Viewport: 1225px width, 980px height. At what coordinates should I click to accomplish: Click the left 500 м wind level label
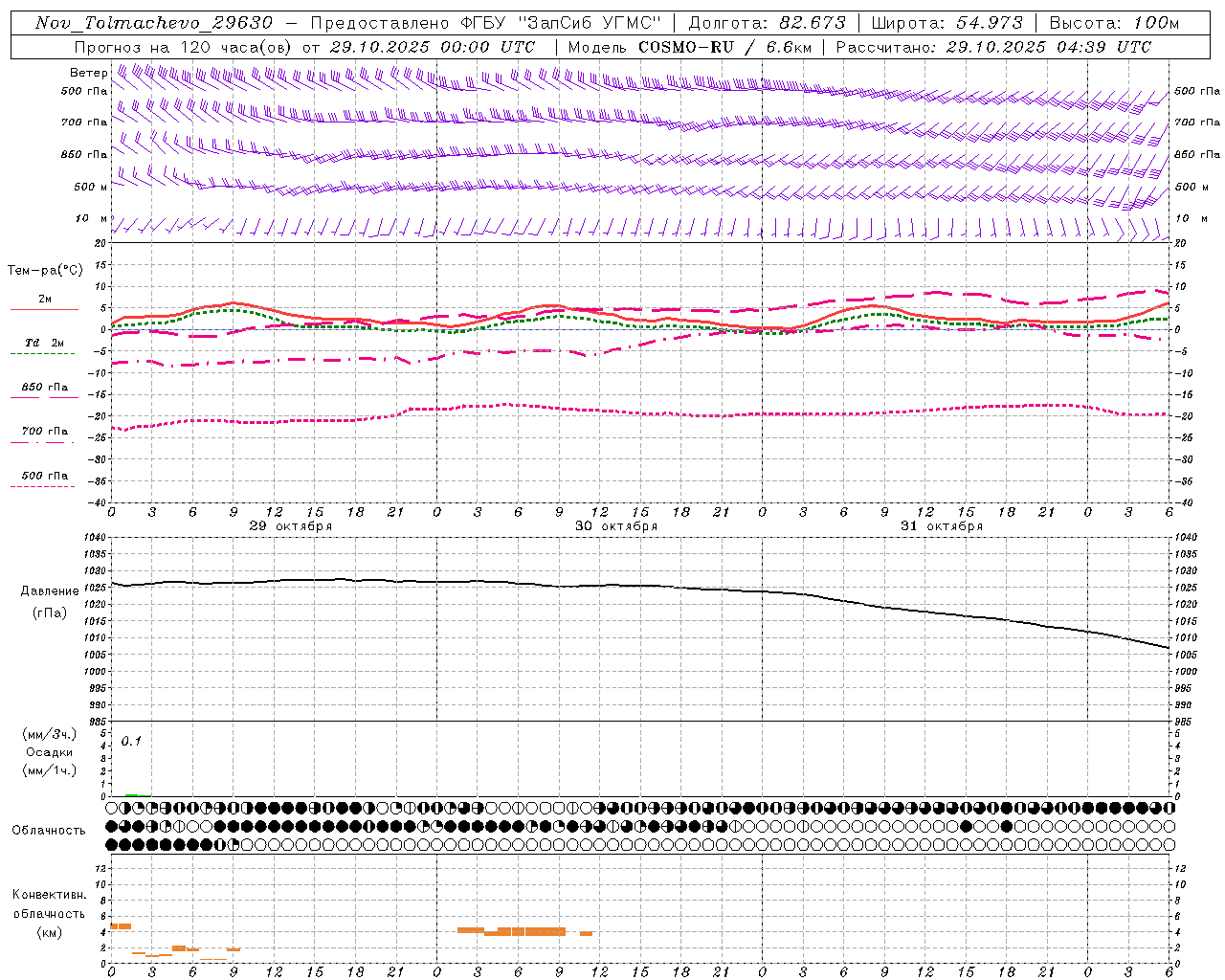click(91, 187)
